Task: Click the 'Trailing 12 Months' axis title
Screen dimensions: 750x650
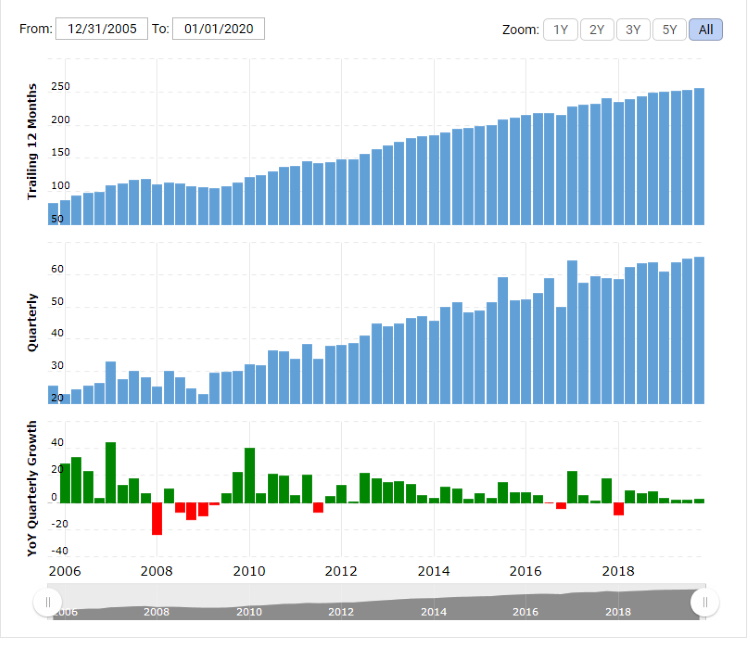Action: coord(32,142)
